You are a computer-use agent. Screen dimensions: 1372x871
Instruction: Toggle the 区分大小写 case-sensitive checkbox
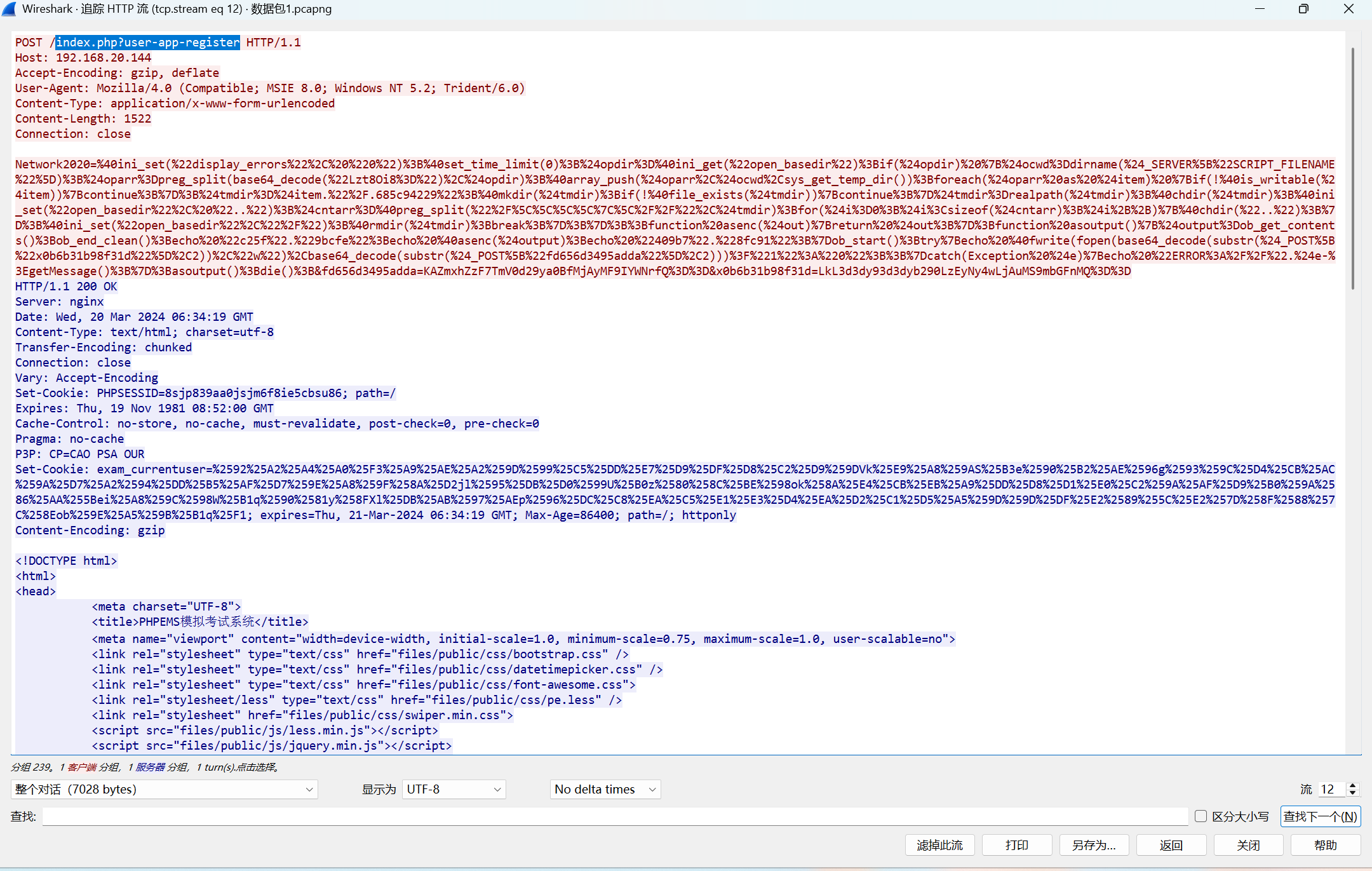pyautogui.click(x=1200, y=816)
